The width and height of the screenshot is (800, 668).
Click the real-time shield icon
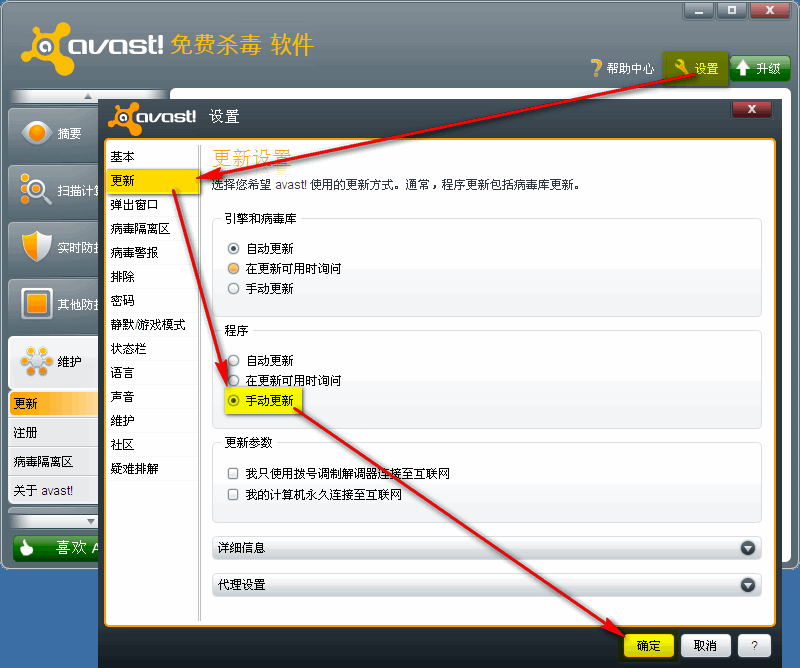[37, 245]
